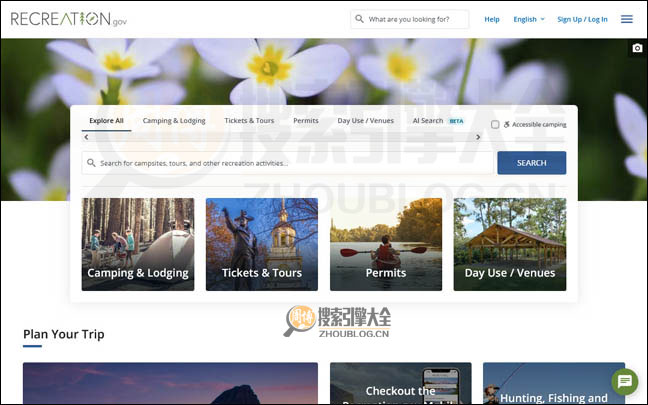Click the magnifier icon in campsite search

click(x=92, y=163)
